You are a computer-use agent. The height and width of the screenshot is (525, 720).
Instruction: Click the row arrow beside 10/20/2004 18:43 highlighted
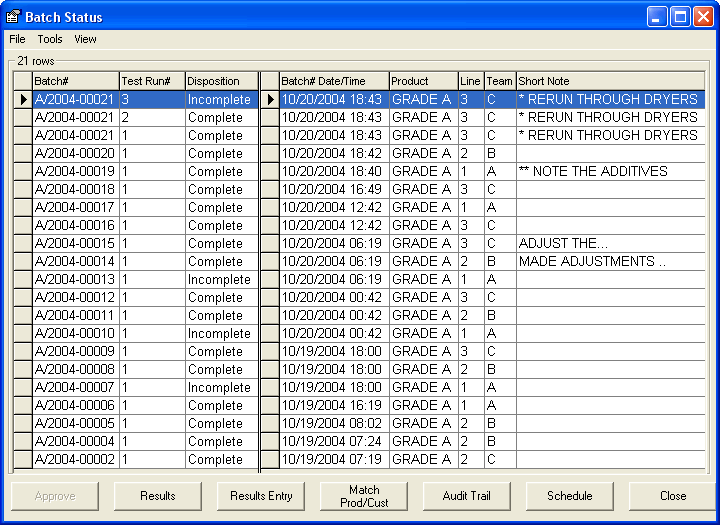tap(270, 99)
